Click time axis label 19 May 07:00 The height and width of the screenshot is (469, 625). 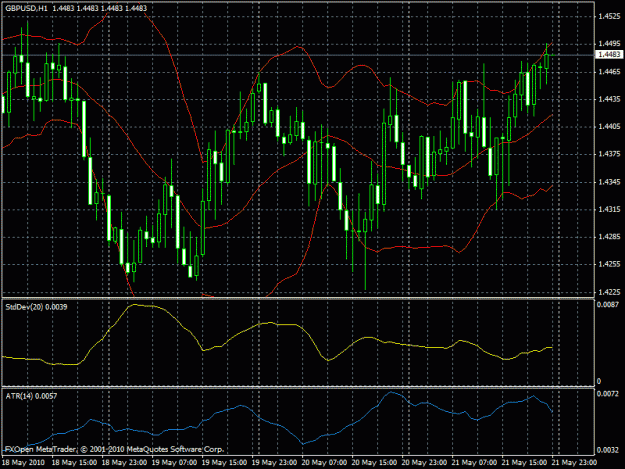point(174,463)
